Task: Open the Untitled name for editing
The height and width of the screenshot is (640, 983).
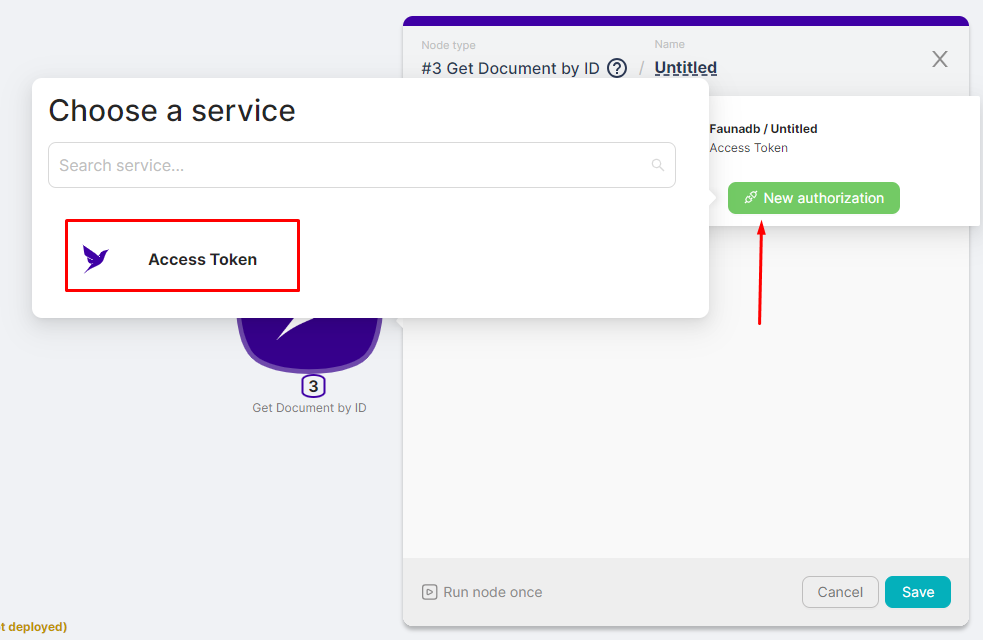Action: click(x=685, y=67)
